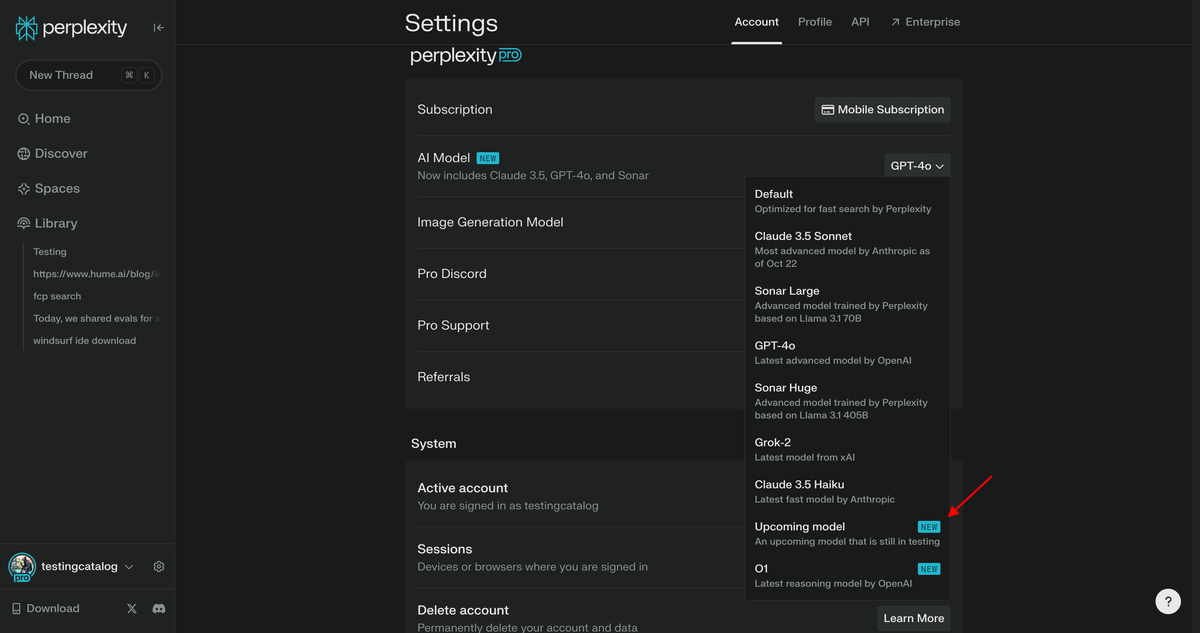Screen dimensions: 1200x633
Task: Open the Help question mark icon
Action: tap(1168, 601)
